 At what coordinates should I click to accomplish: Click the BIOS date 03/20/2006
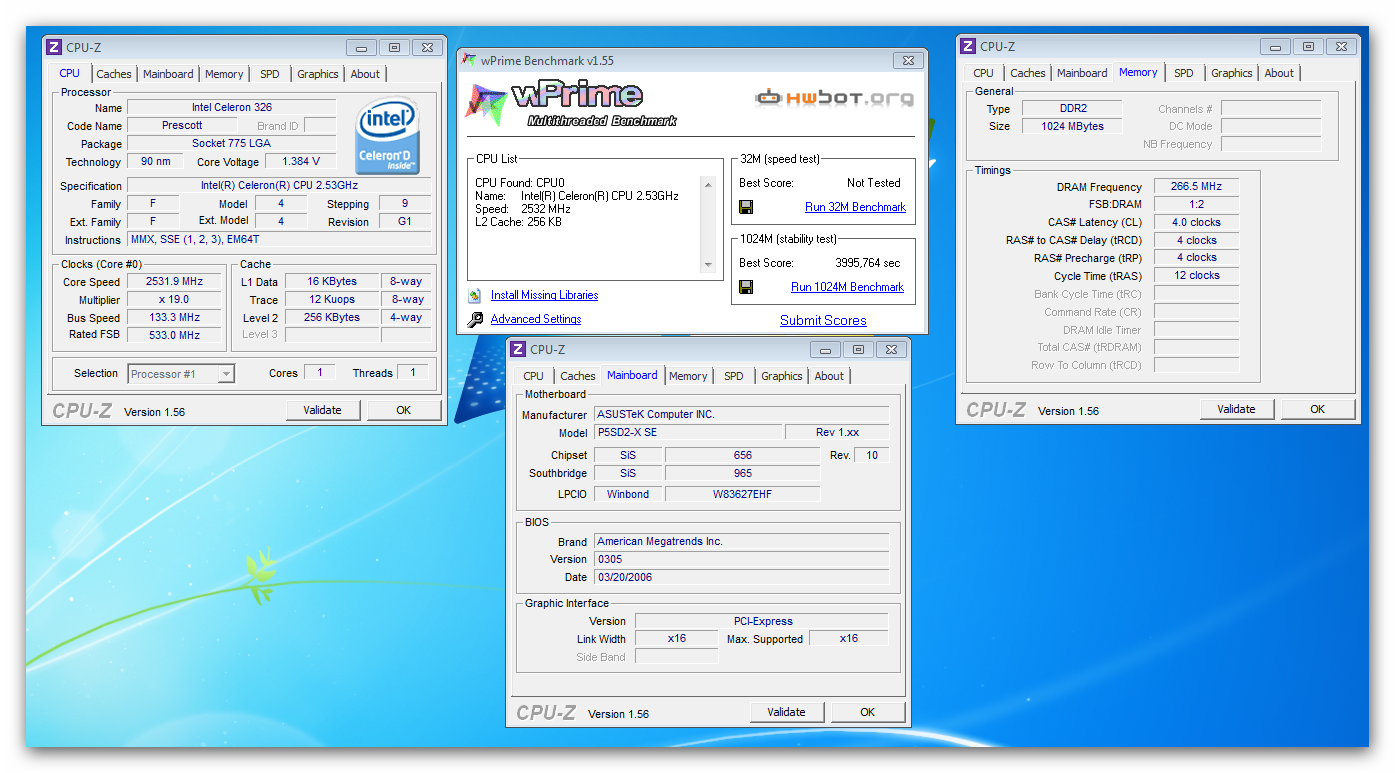click(741, 577)
